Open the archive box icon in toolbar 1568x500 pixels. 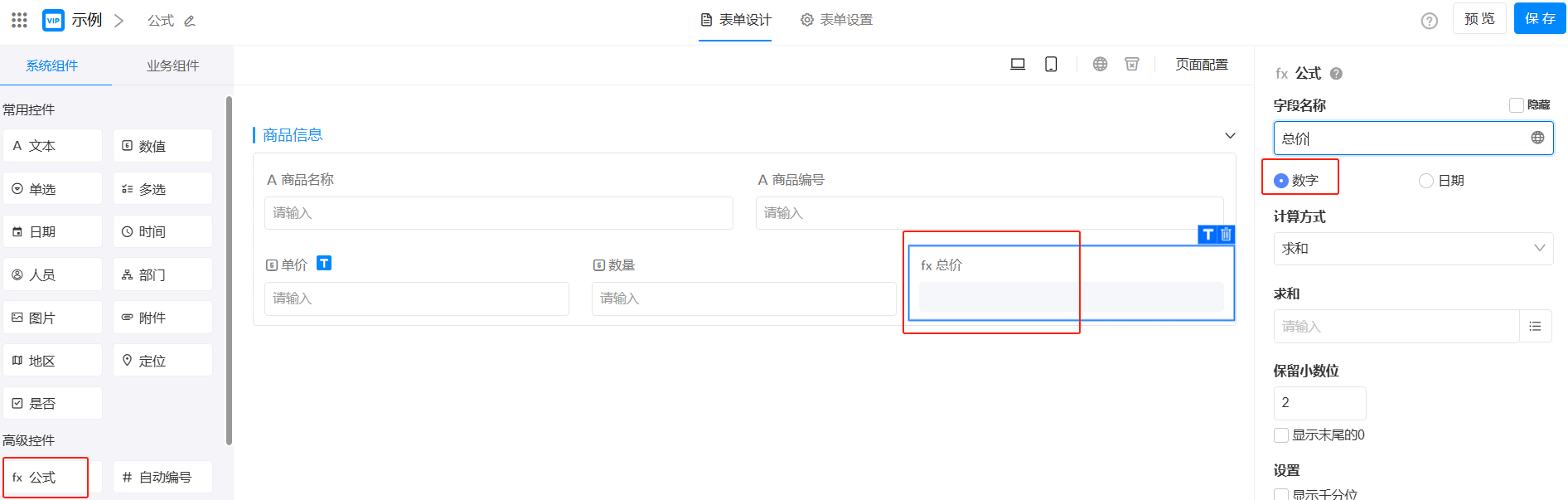1132,65
